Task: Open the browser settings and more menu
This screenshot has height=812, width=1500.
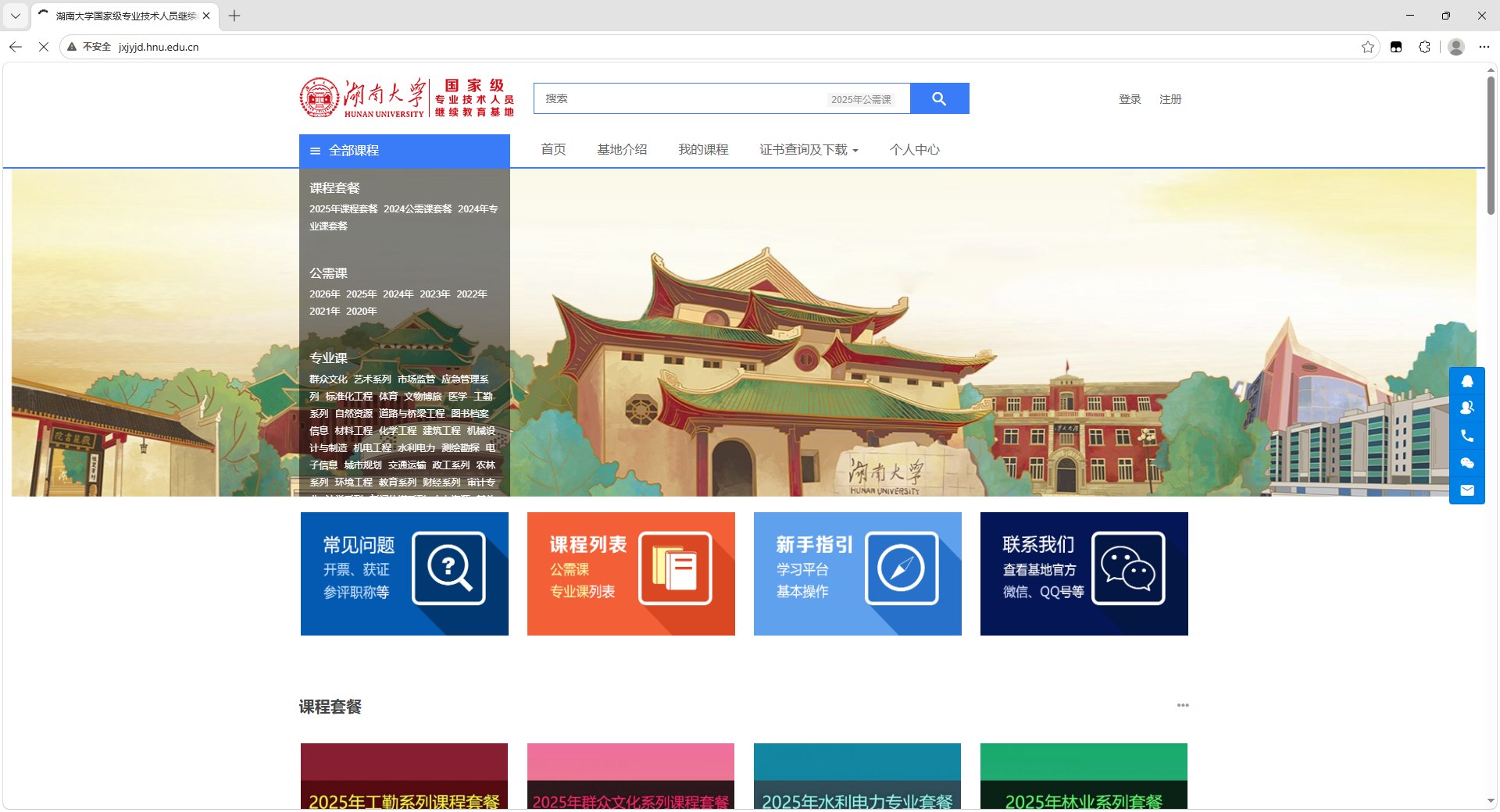Action: 1484,47
